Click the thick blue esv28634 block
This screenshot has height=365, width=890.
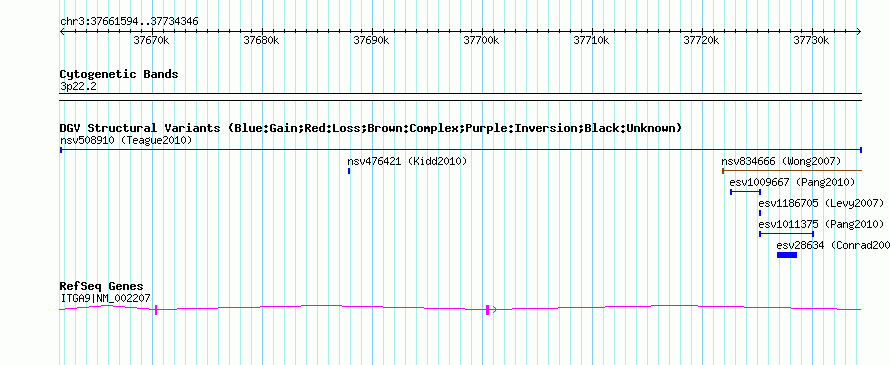coord(787,255)
